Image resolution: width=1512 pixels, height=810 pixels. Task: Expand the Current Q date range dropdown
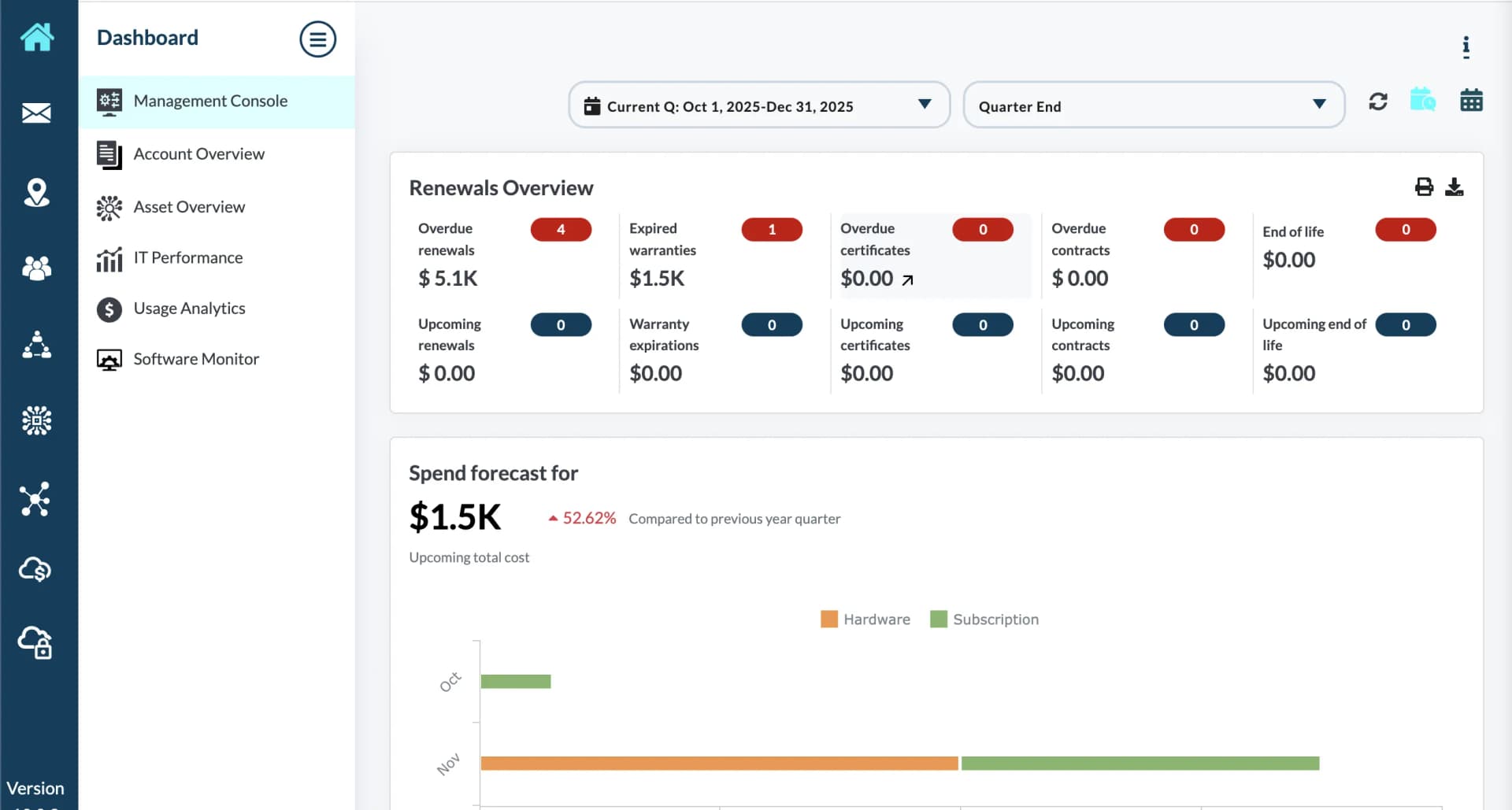click(924, 105)
